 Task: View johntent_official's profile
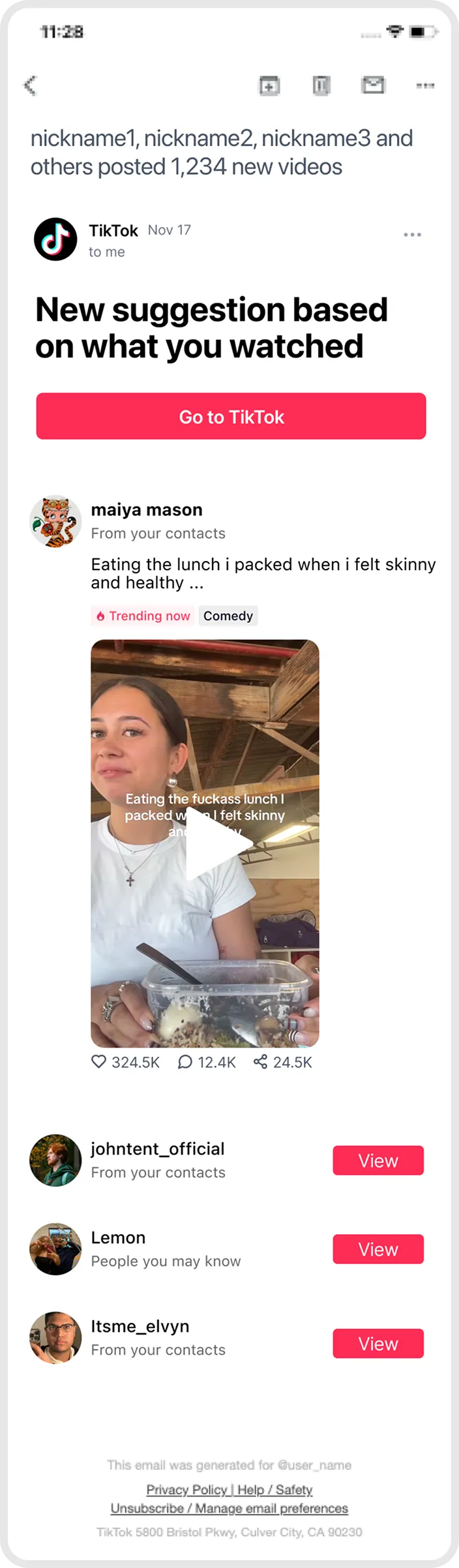point(378,1160)
